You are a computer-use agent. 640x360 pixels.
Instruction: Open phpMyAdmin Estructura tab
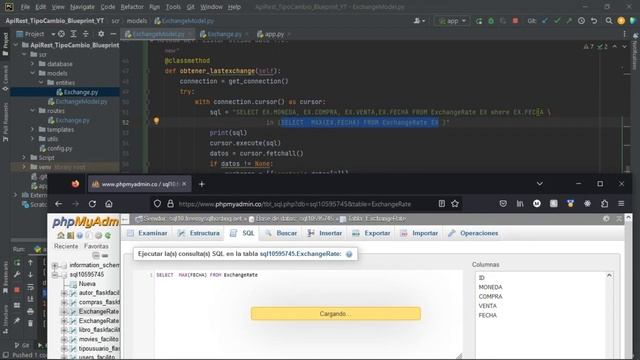tap(198, 233)
